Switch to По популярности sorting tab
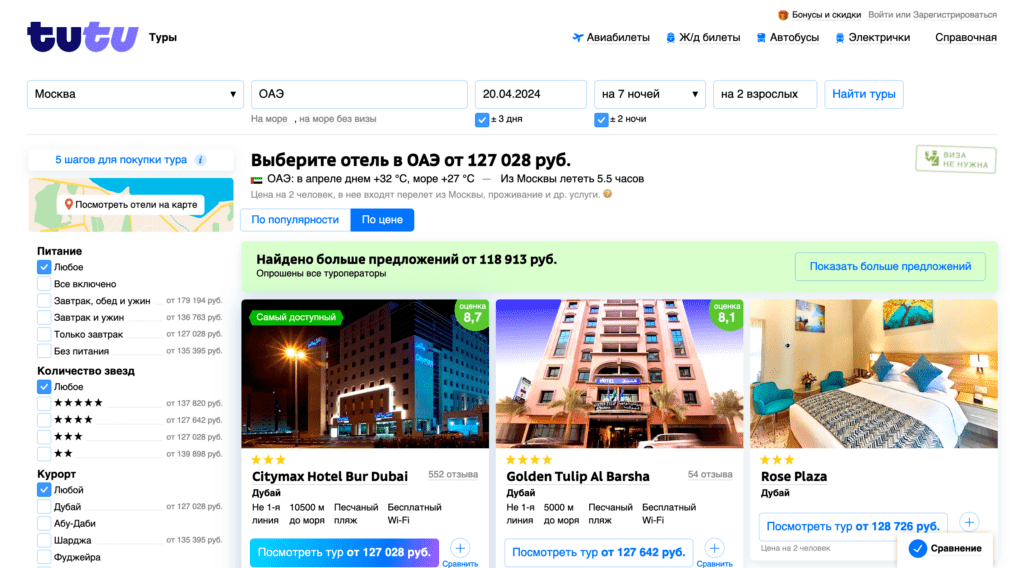This screenshot has width=1024, height=568. click(295, 220)
